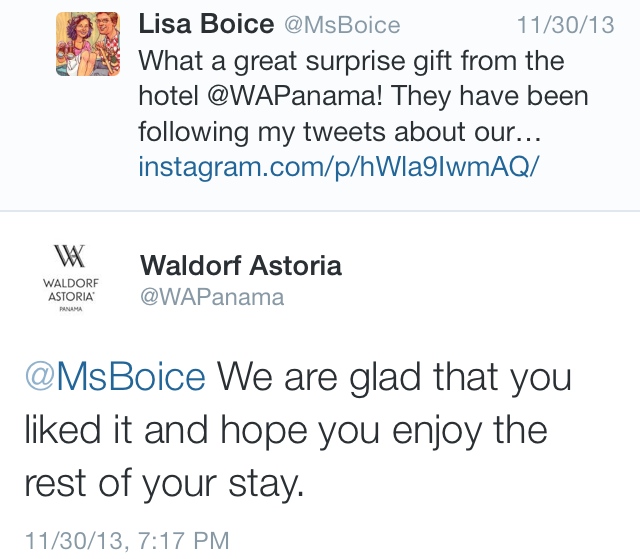Click small PANAMA text in the logo

70,311
